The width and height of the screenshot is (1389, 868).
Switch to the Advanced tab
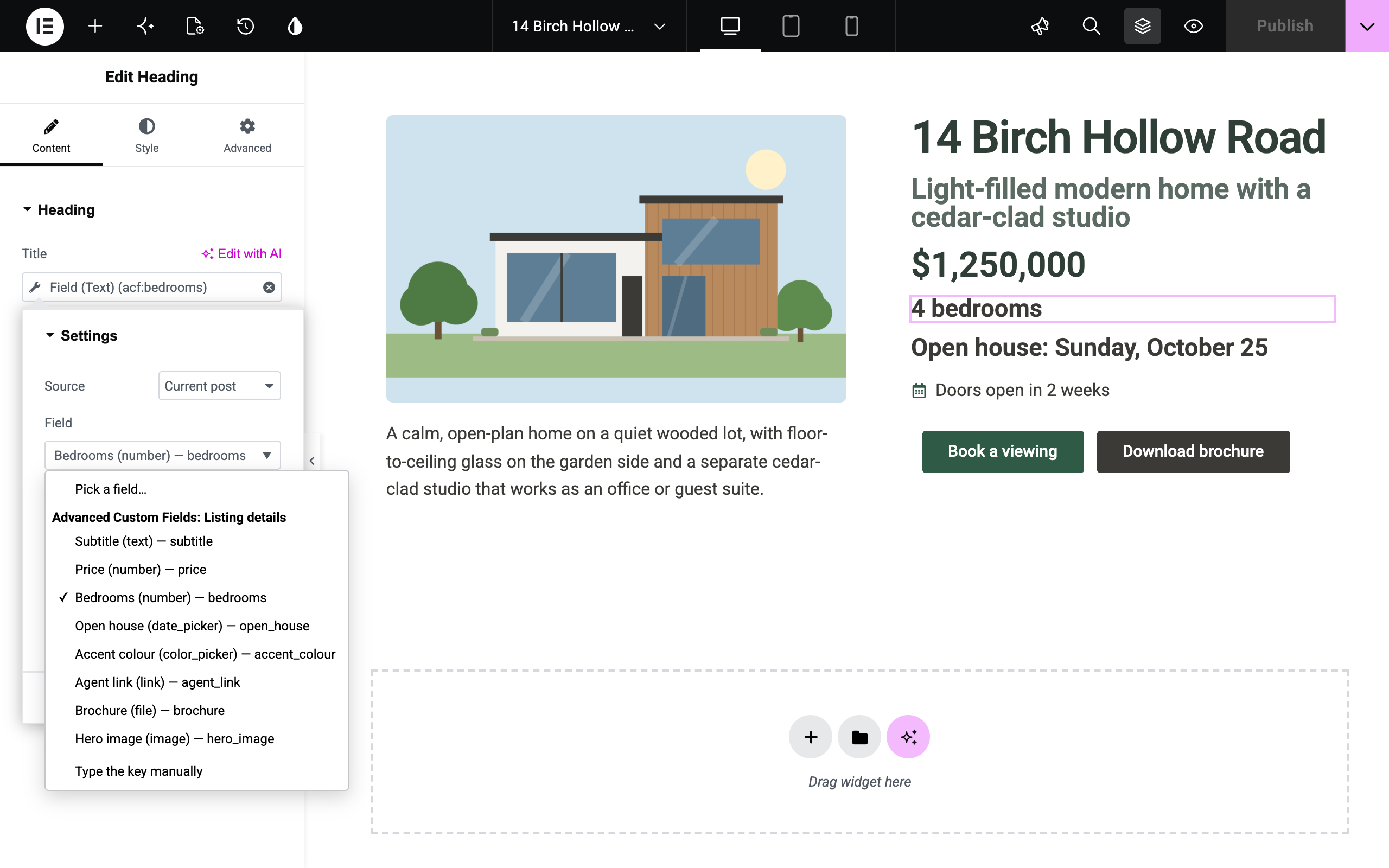click(247, 136)
